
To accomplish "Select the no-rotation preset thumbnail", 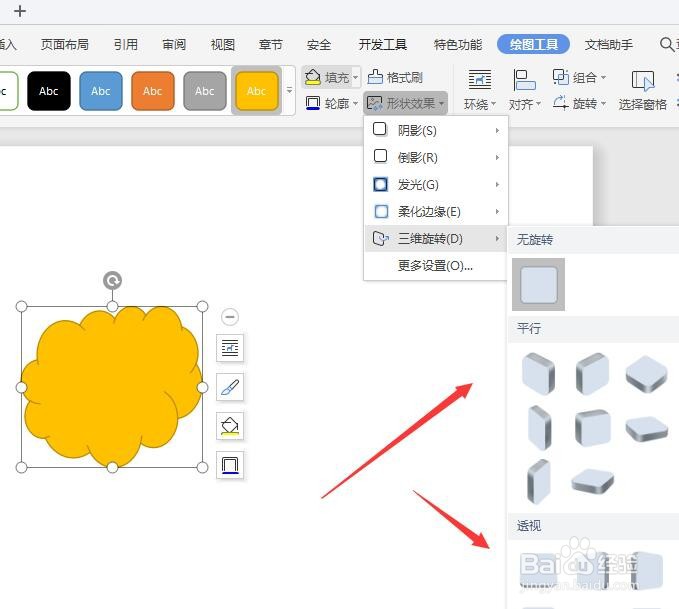I will [x=538, y=285].
